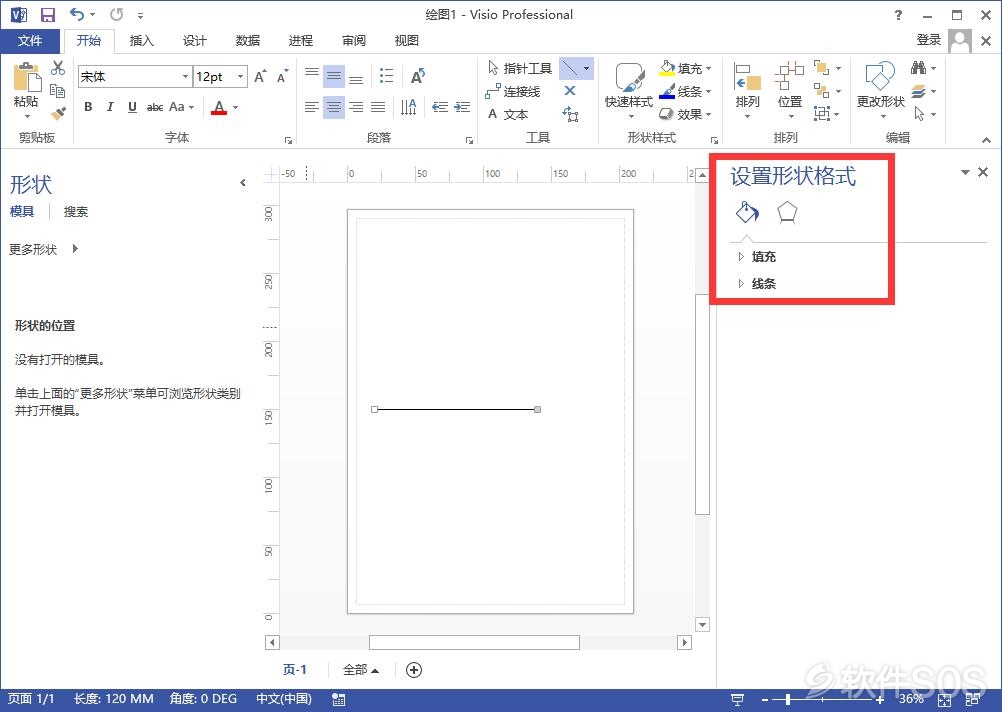
Task: Click the connection point X icon
Action: [570, 91]
